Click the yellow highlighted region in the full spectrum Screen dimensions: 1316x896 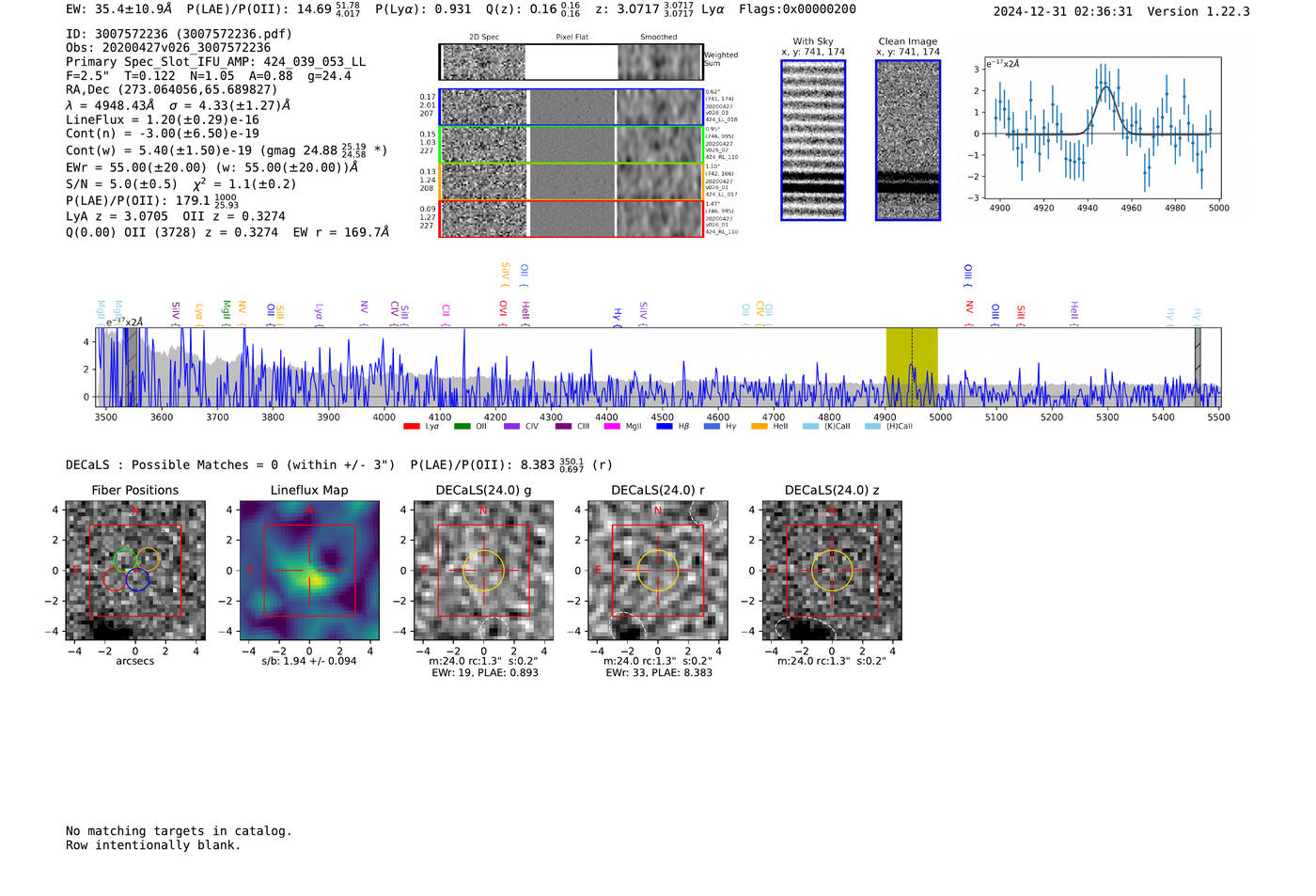[912, 367]
